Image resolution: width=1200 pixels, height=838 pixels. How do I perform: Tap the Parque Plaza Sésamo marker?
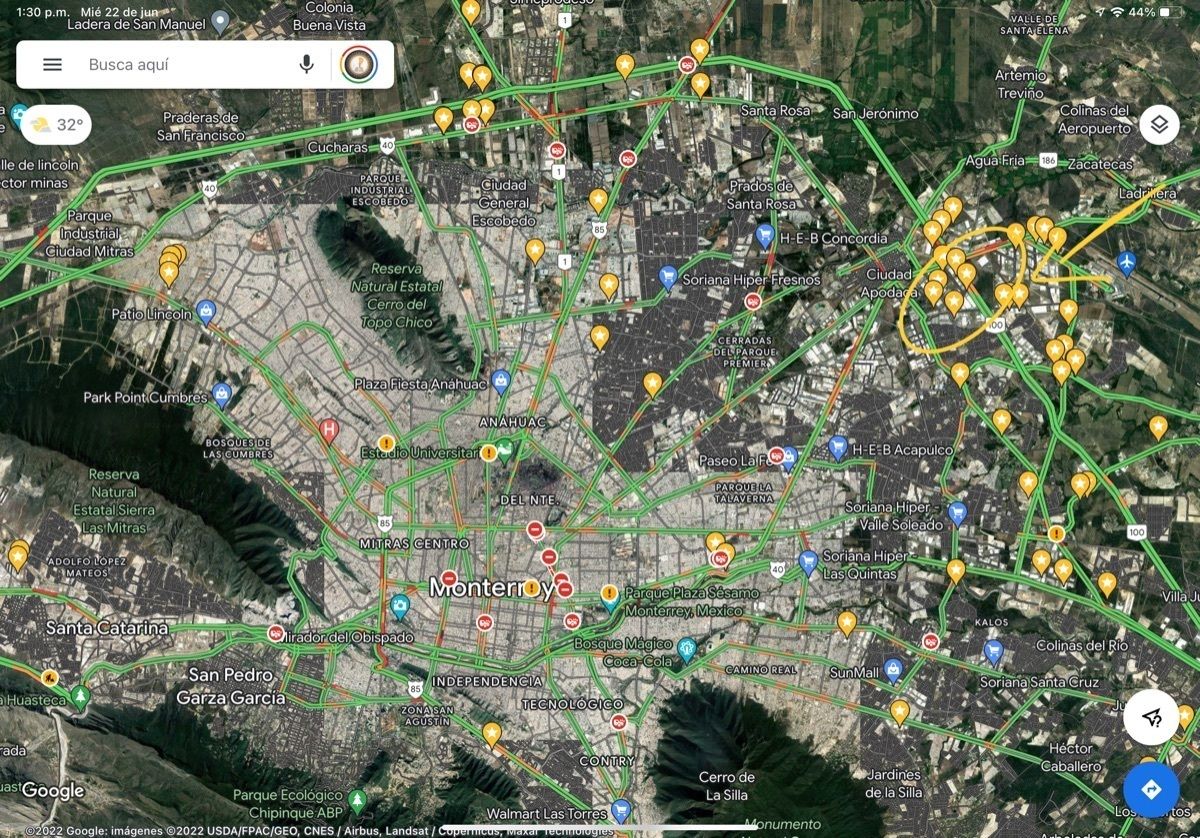[610, 597]
